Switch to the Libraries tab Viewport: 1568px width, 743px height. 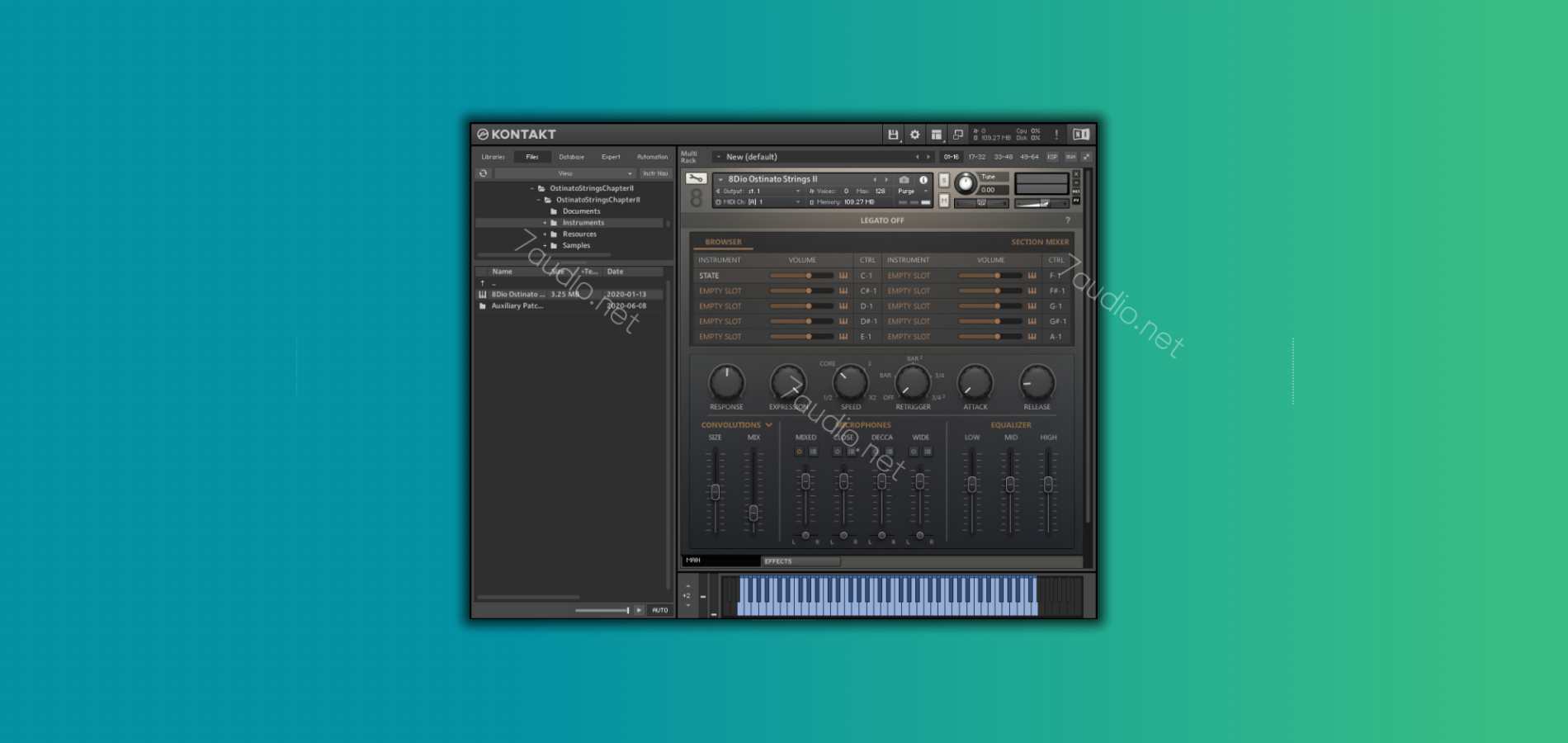(494, 157)
